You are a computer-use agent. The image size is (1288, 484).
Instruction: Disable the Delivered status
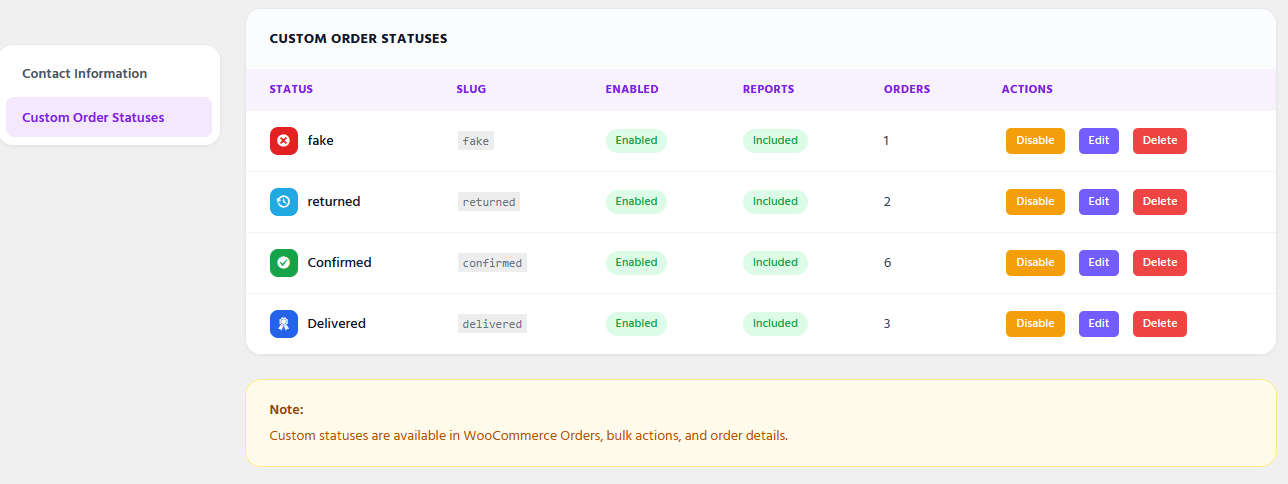point(1035,324)
